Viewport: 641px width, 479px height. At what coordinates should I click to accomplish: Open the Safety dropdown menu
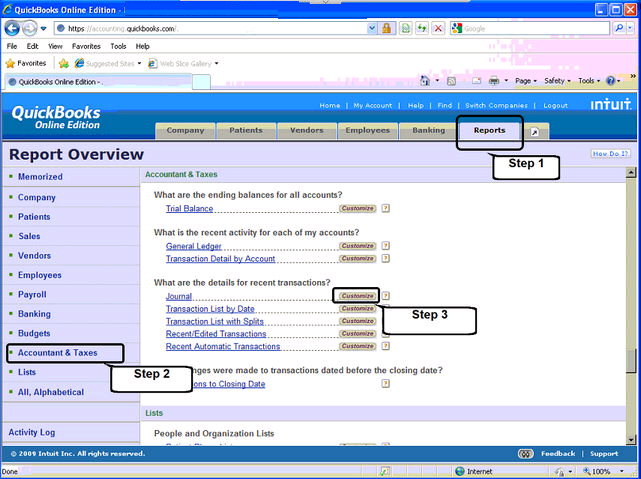(557, 81)
